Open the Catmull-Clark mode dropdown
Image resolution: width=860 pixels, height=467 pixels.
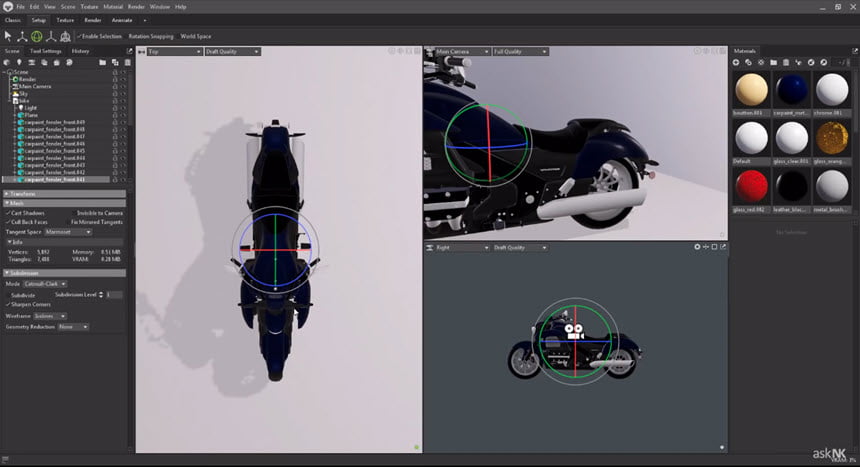pos(45,284)
